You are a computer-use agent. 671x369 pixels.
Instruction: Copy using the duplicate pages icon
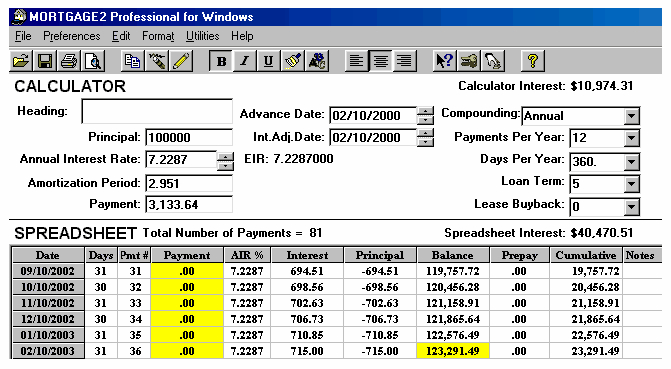[x=133, y=61]
